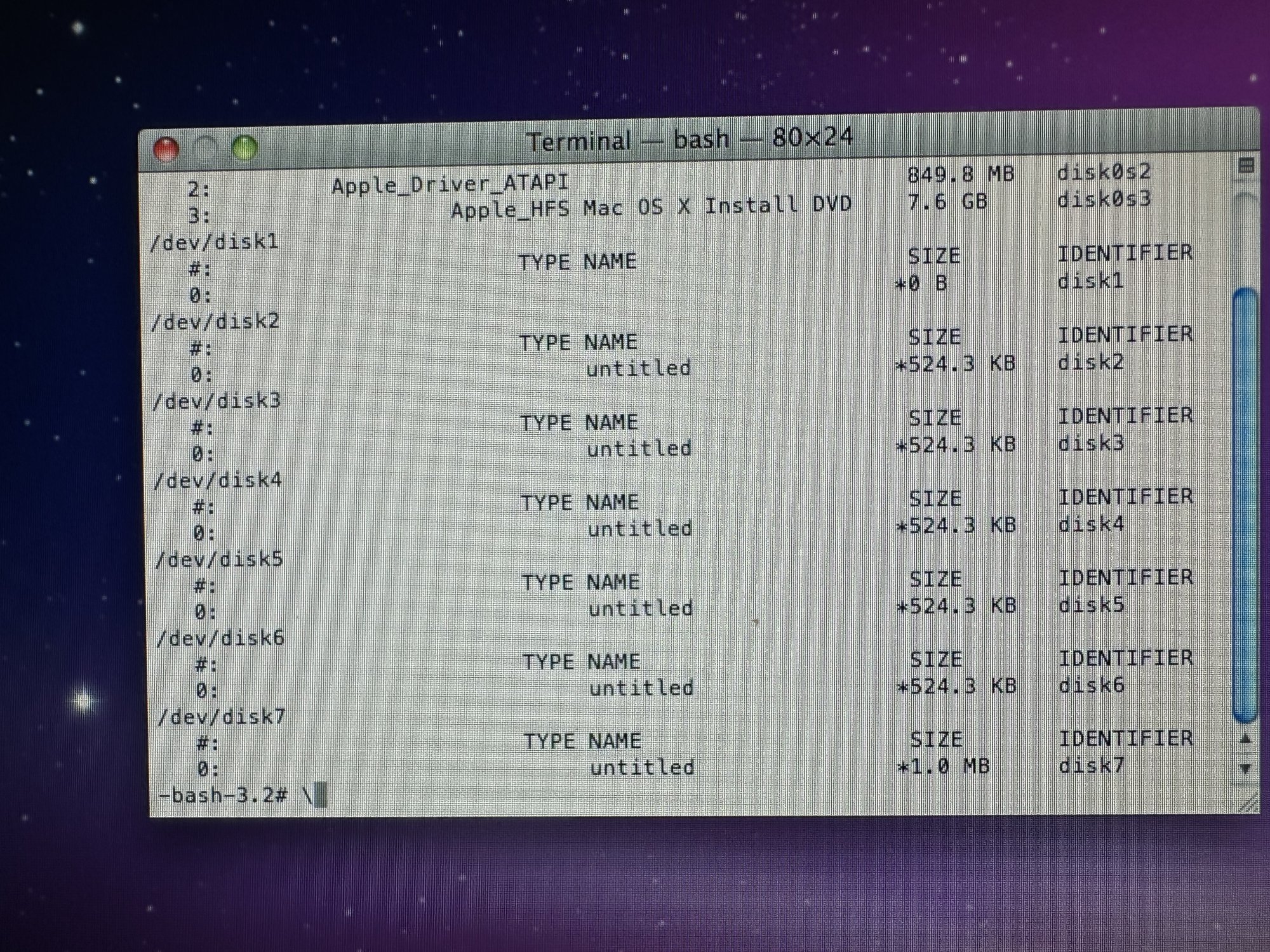Minimize Terminal with the gray middle button
The height and width of the screenshot is (952, 1270).
pyautogui.click(x=206, y=149)
